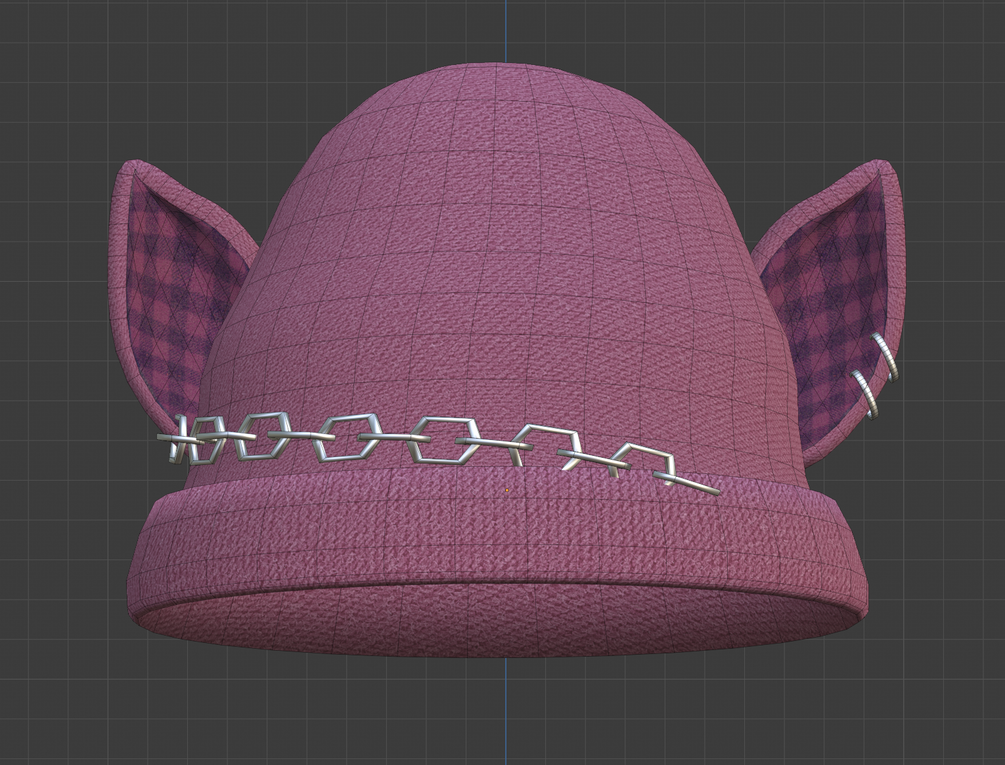The width and height of the screenshot is (1005, 765).
Task: Select the lower silver earring ring
Action: point(865,395)
